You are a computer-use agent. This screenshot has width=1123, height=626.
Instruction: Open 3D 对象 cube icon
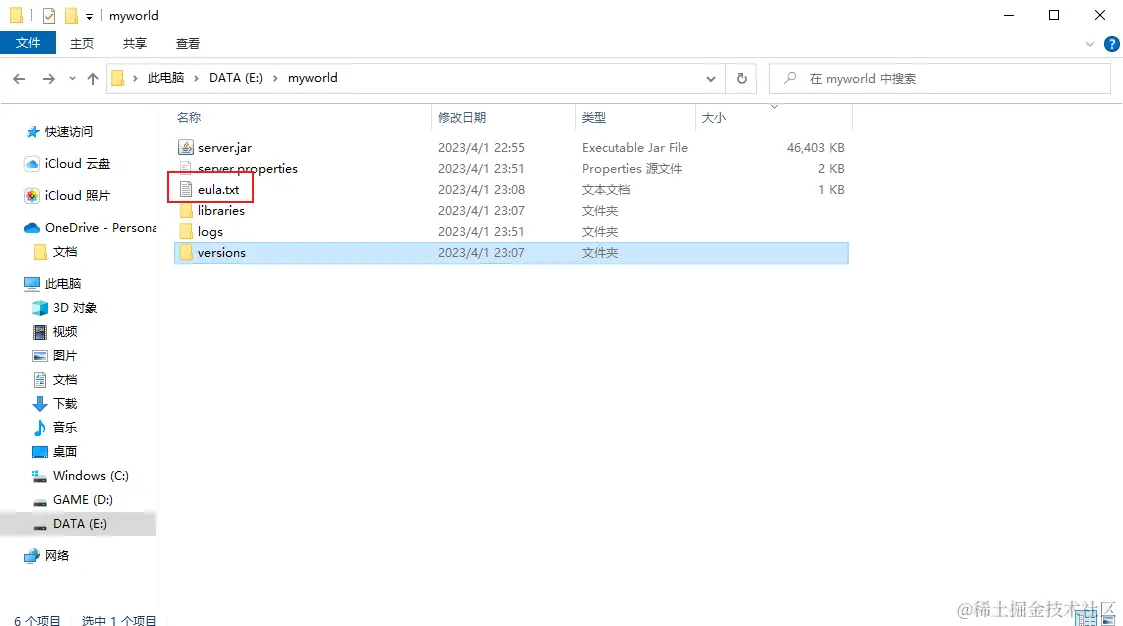coord(40,308)
